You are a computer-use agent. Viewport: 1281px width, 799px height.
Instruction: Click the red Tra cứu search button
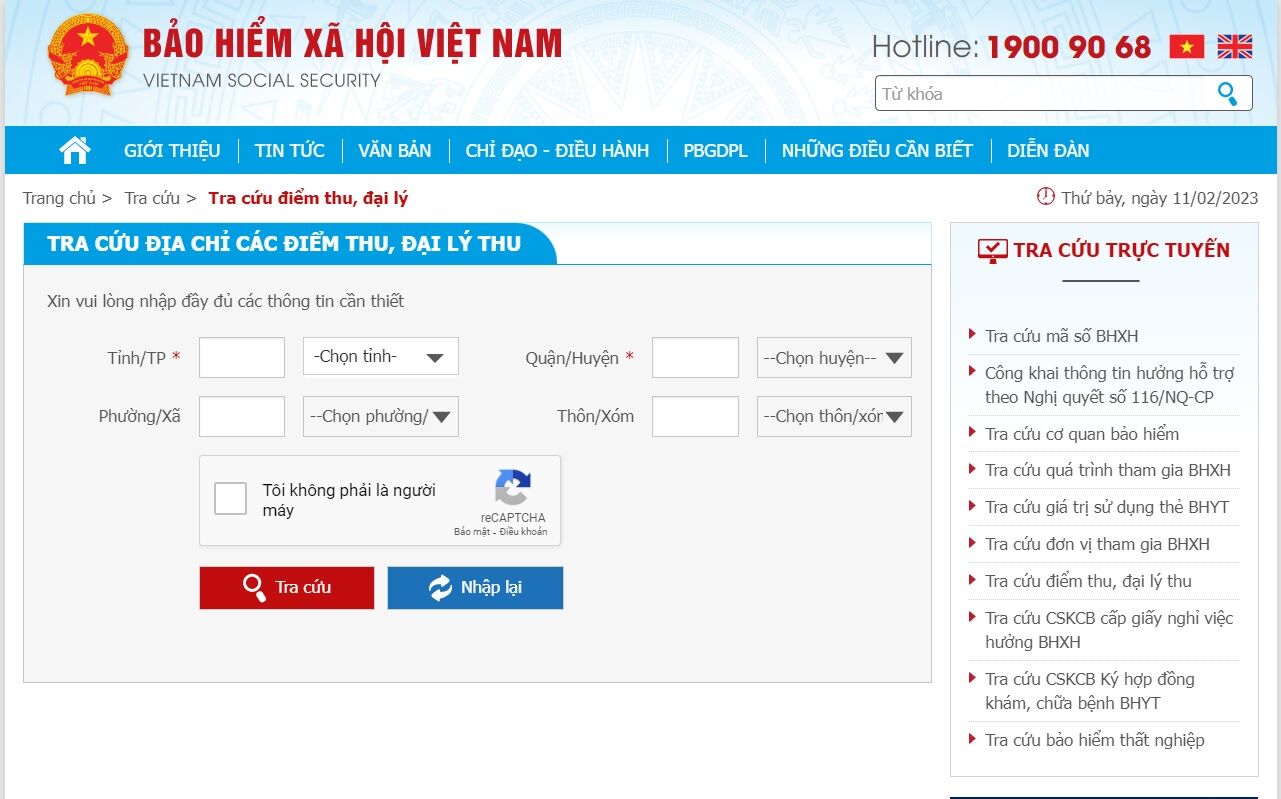(287, 588)
